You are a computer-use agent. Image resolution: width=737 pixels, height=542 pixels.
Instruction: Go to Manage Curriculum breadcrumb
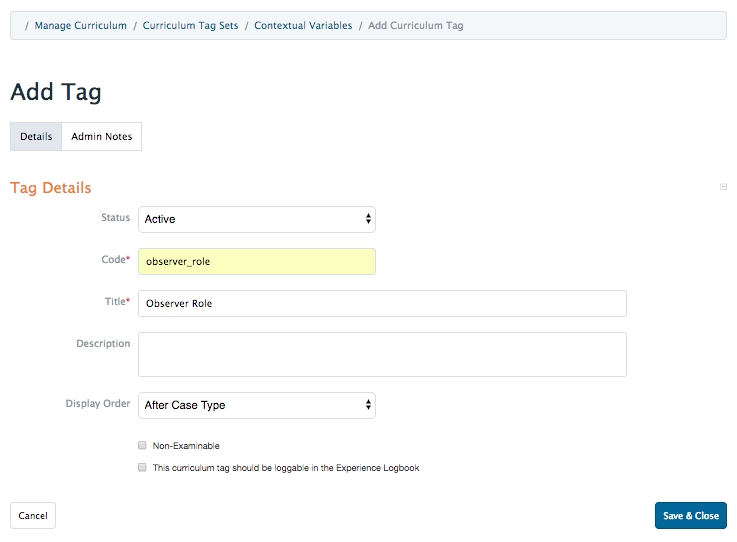tap(80, 26)
